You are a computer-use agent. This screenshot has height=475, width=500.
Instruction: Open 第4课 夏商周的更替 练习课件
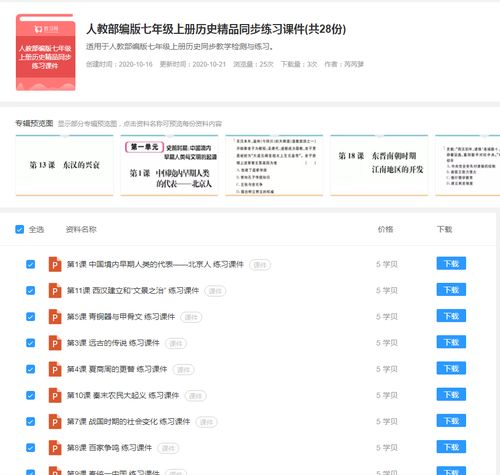(117, 369)
